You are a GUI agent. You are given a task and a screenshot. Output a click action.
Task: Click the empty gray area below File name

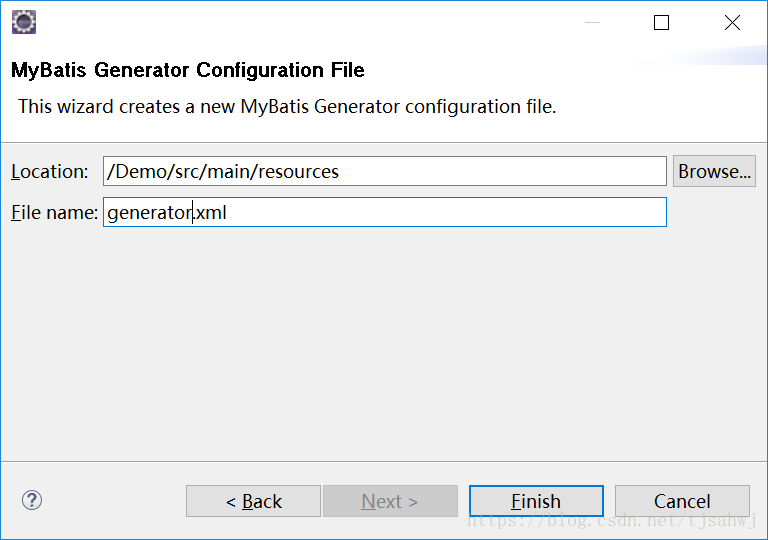point(384,343)
